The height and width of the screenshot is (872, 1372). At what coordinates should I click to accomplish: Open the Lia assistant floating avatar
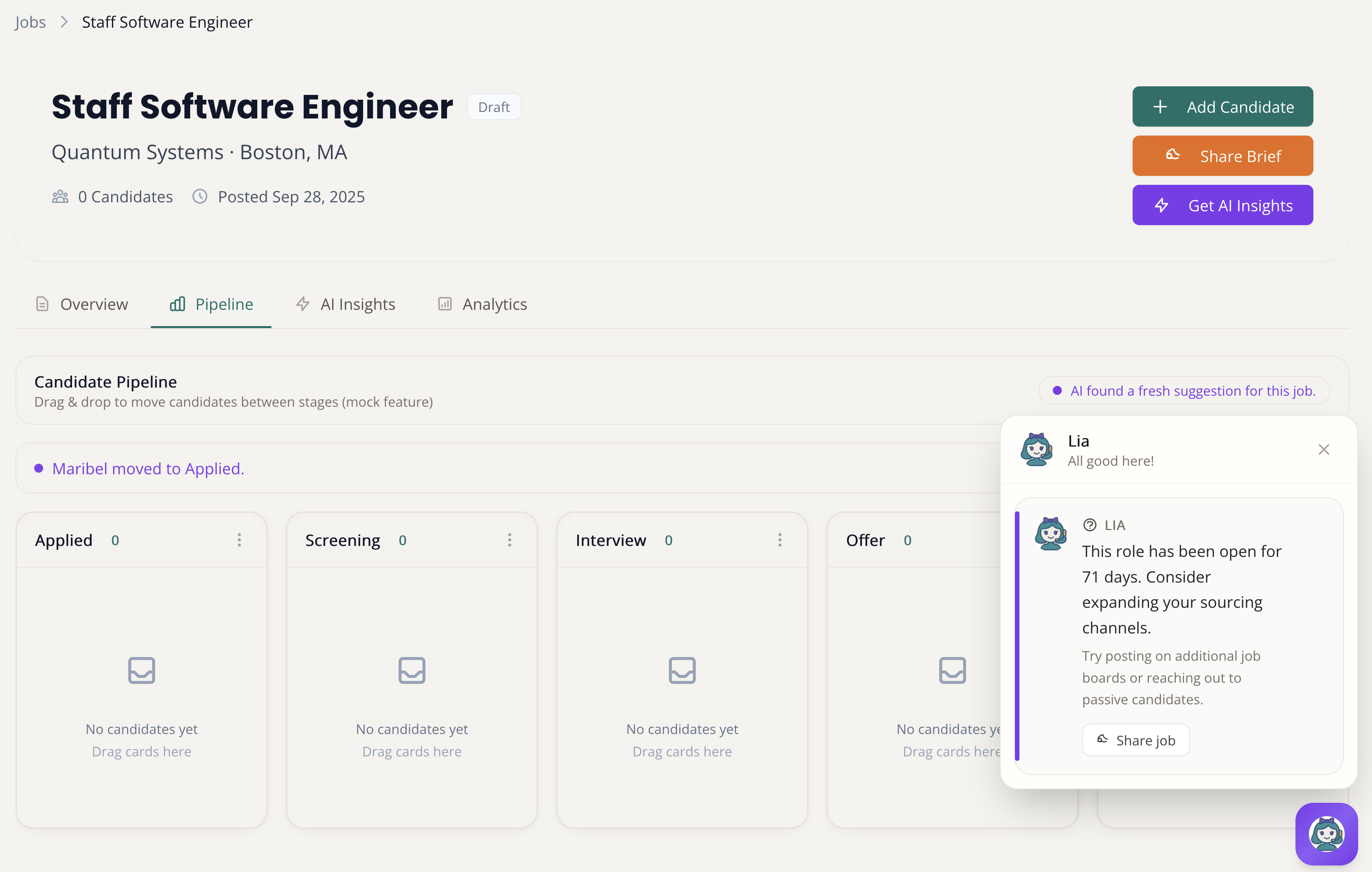pyautogui.click(x=1326, y=834)
